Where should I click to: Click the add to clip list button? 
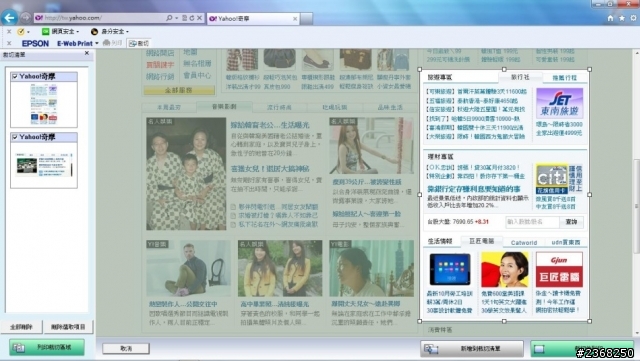(x=472, y=349)
